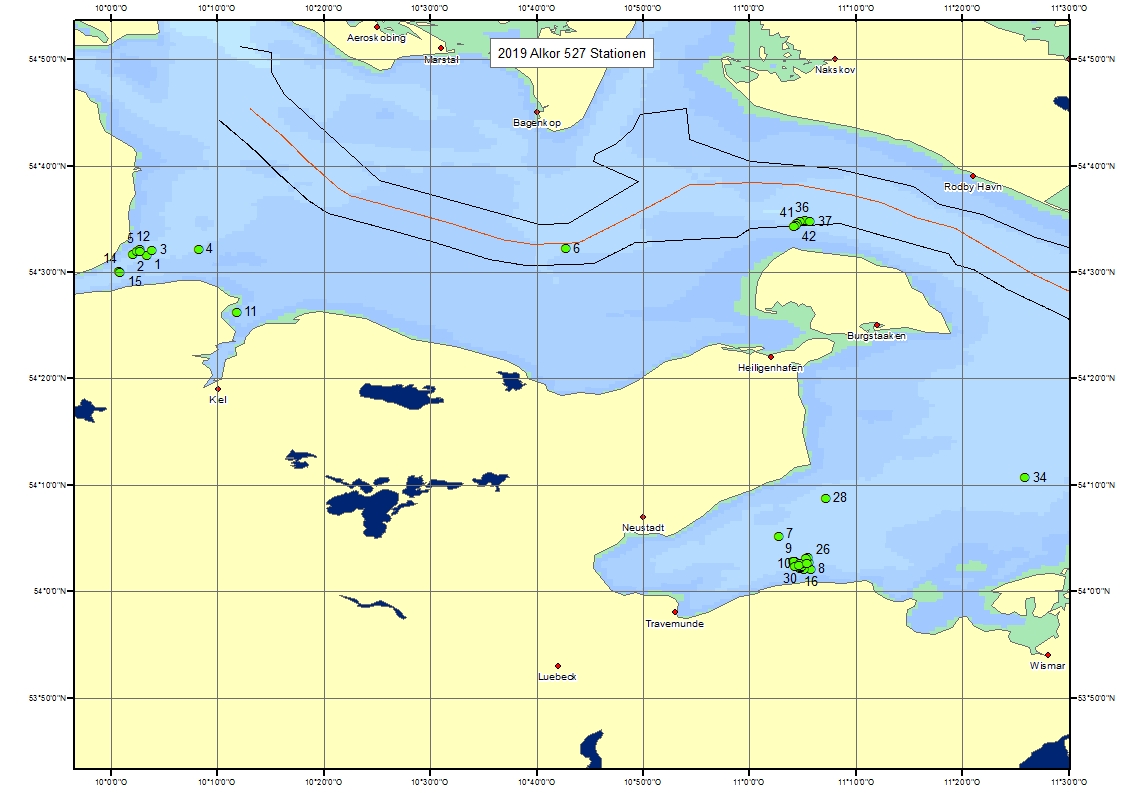The image size is (1123, 793).
Task: Select the station 34 green dot
Action: coord(1024,477)
